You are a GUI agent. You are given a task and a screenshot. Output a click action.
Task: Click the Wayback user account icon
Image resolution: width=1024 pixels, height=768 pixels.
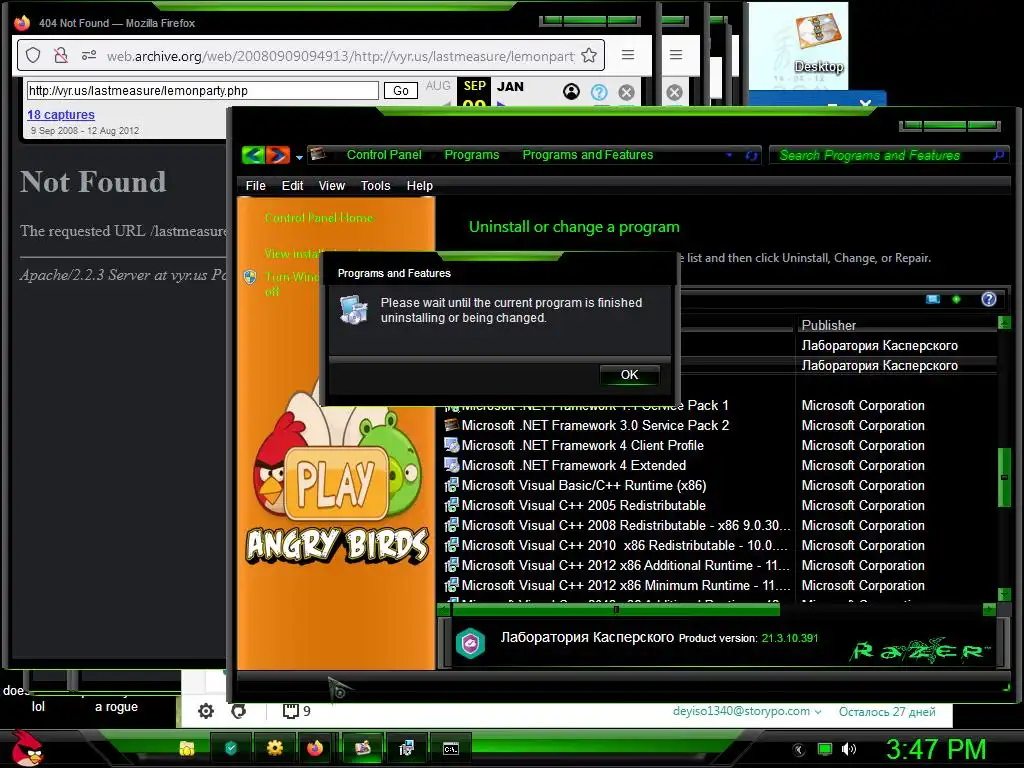pos(571,92)
